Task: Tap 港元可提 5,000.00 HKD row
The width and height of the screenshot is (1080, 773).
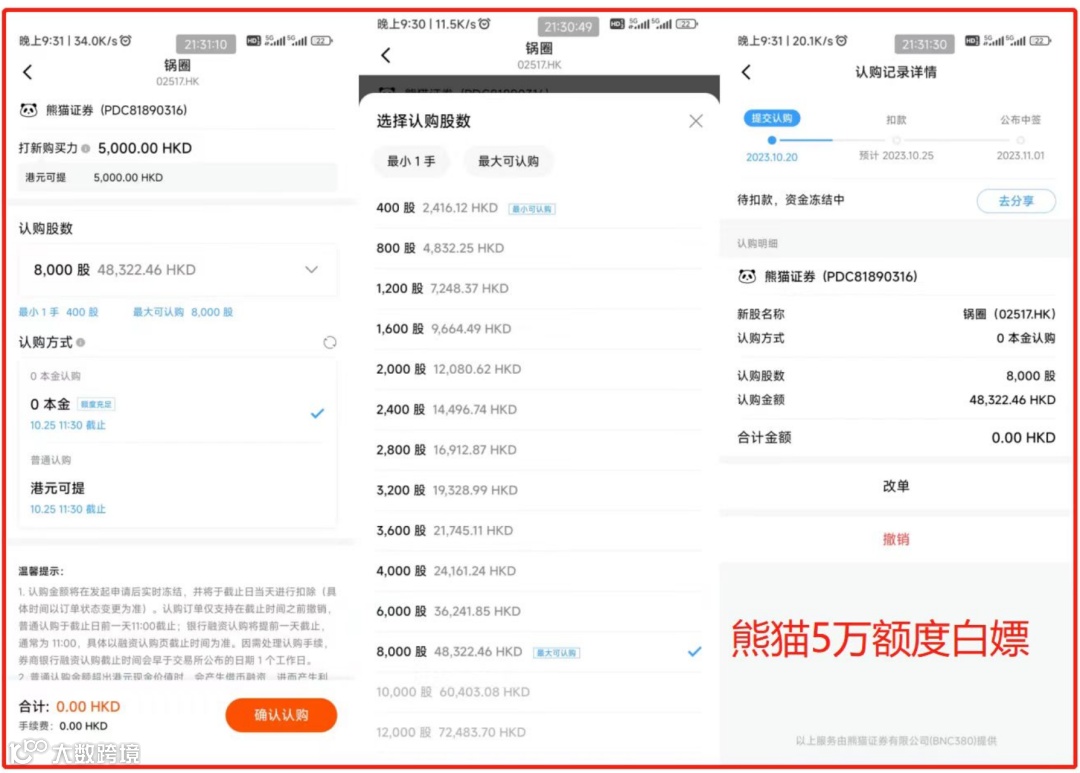Action: (x=178, y=178)
